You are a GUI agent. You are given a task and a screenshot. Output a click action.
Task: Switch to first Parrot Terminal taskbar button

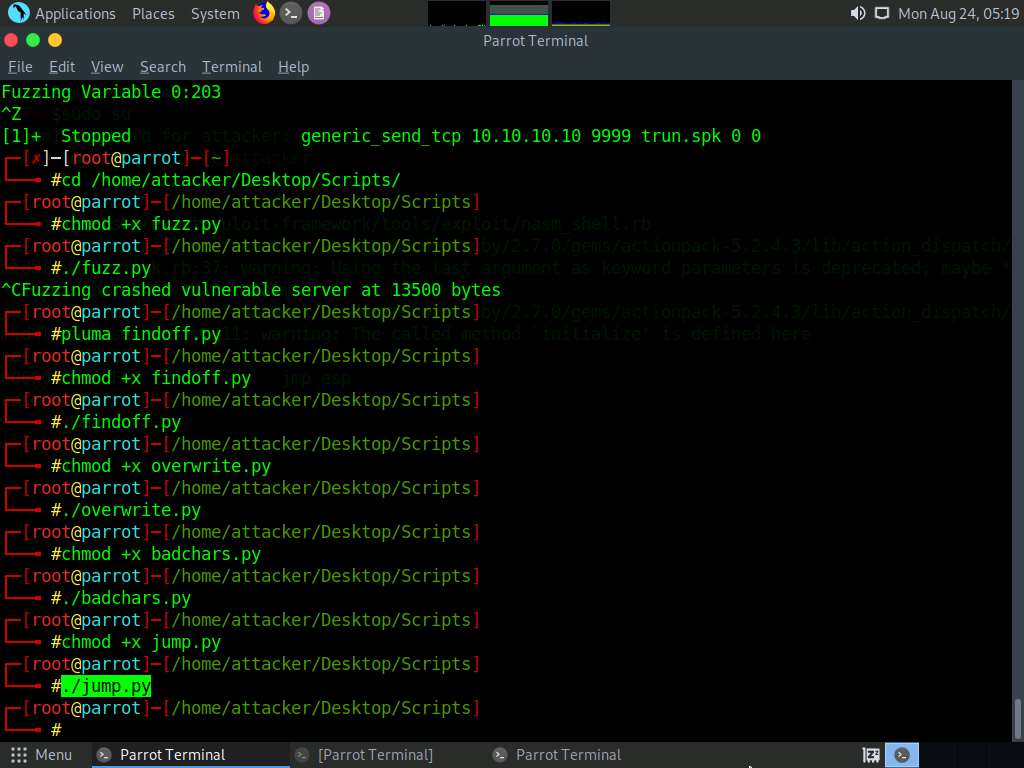189,755
